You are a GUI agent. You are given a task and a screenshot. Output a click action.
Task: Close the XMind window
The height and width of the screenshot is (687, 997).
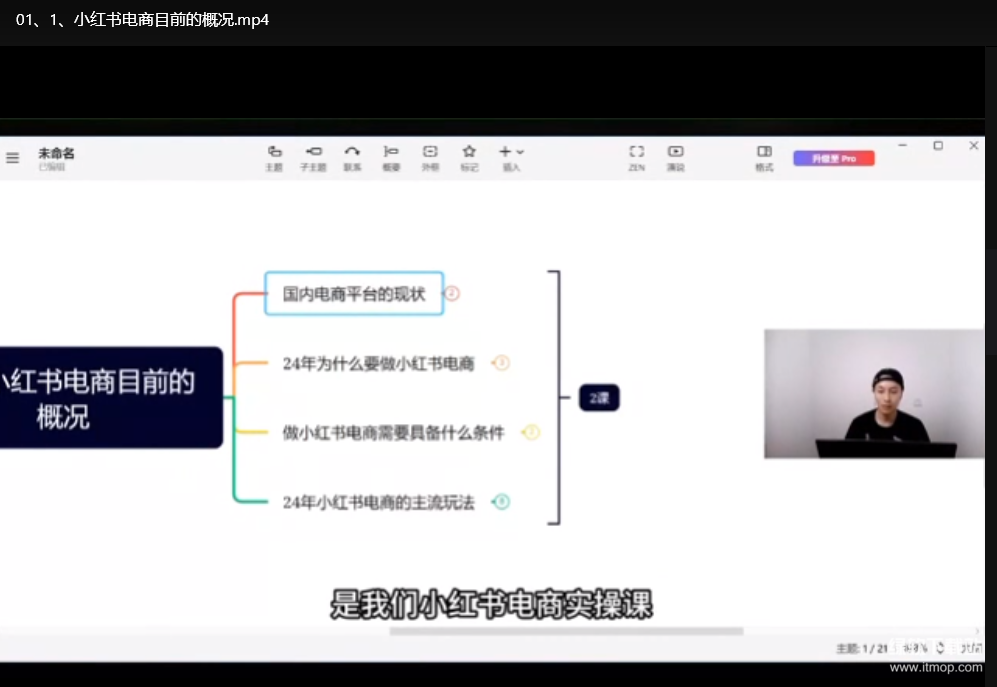(x=973, y=146)
